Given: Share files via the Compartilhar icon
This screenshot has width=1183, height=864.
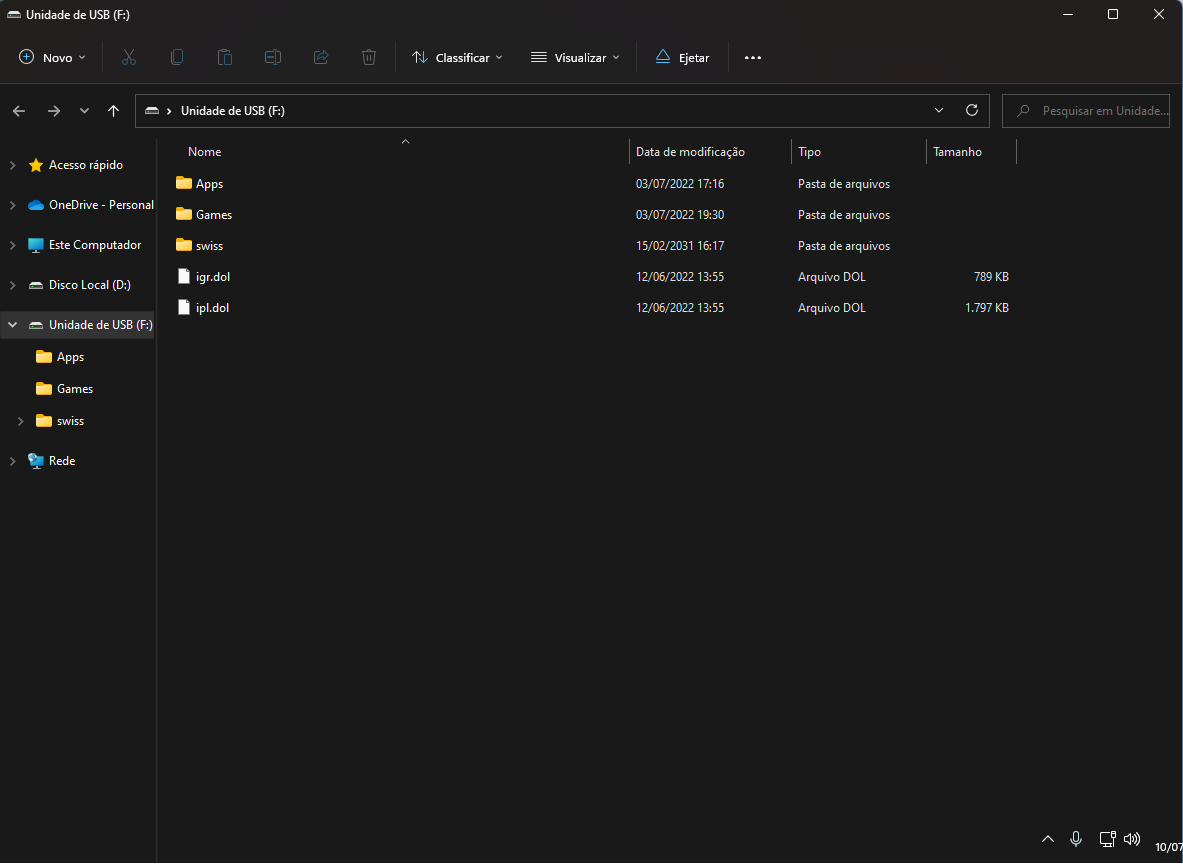Looking at the screenshot, I should [320, 57].
